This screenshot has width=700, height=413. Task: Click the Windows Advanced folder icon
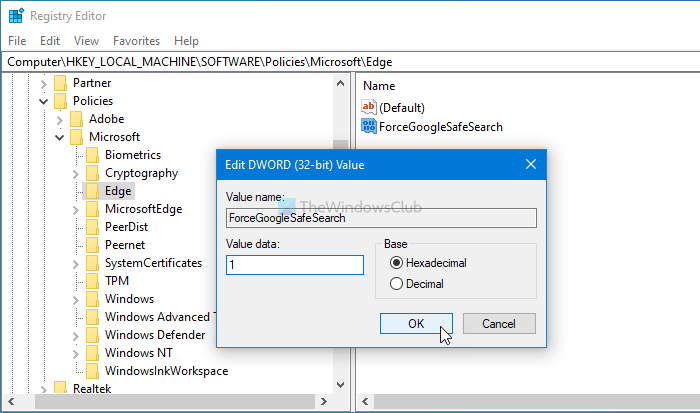92,317
